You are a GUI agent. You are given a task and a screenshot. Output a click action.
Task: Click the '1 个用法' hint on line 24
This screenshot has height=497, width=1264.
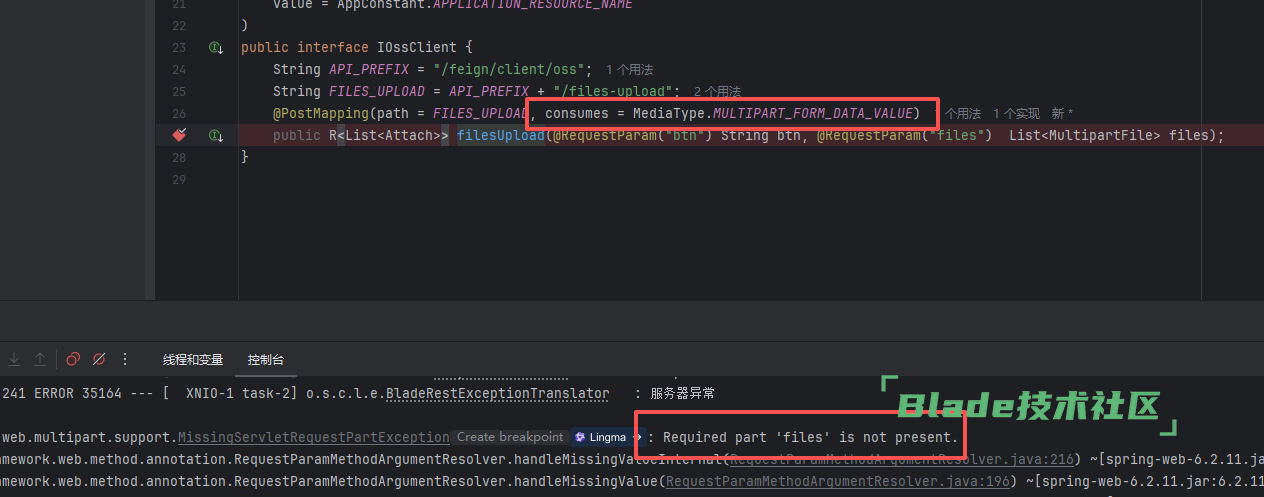[x=629, y=69]
